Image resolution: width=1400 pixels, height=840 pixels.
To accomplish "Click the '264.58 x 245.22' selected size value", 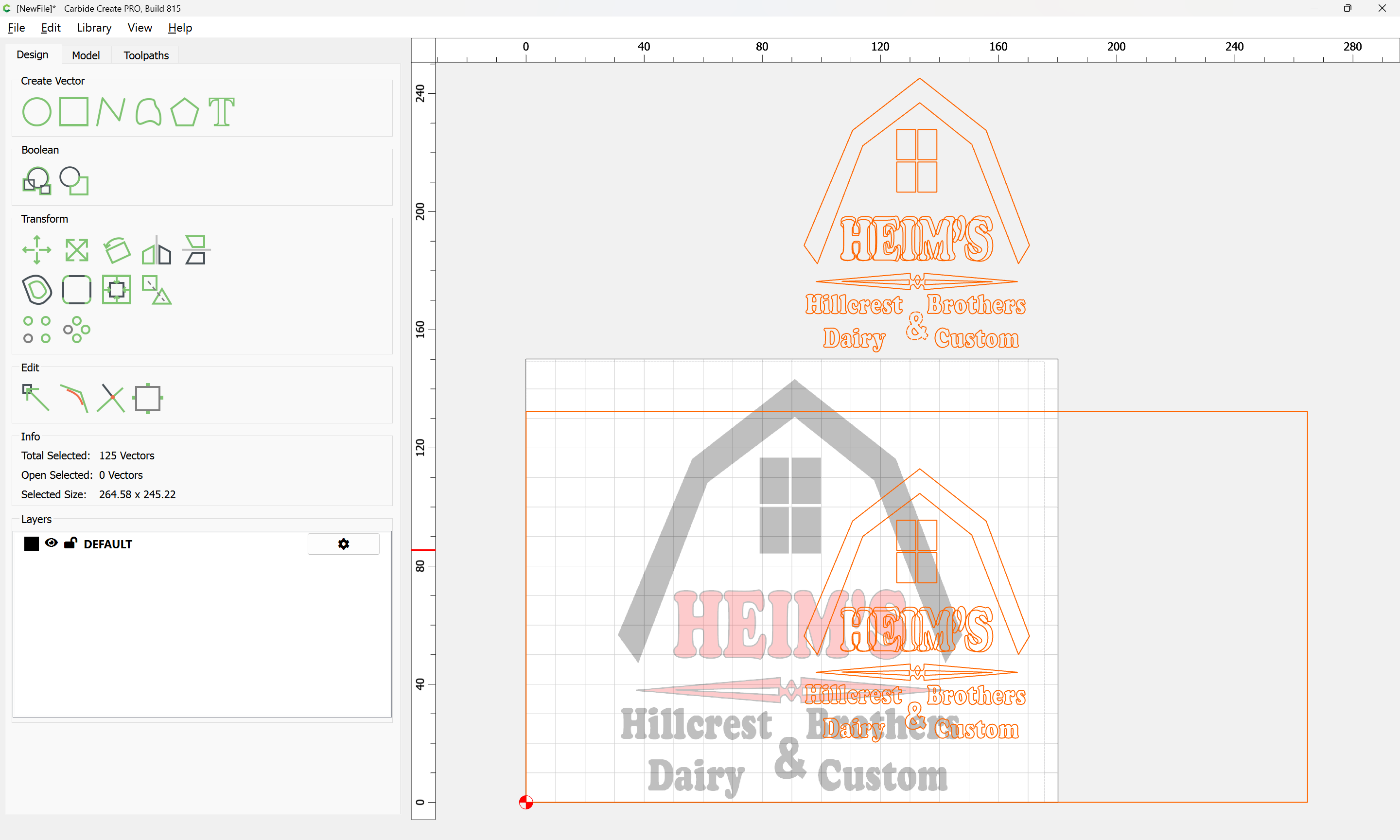I will 138,494.
